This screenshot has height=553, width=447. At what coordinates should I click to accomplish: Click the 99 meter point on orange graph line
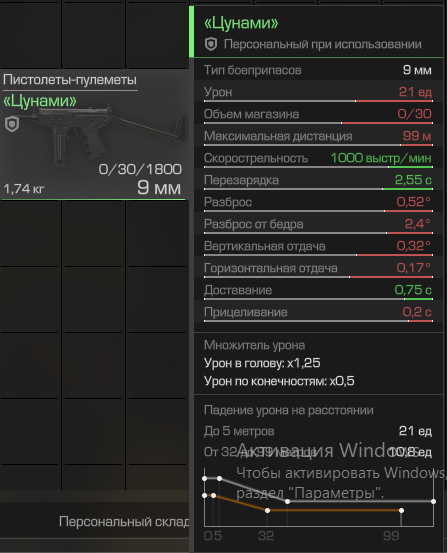401,510
